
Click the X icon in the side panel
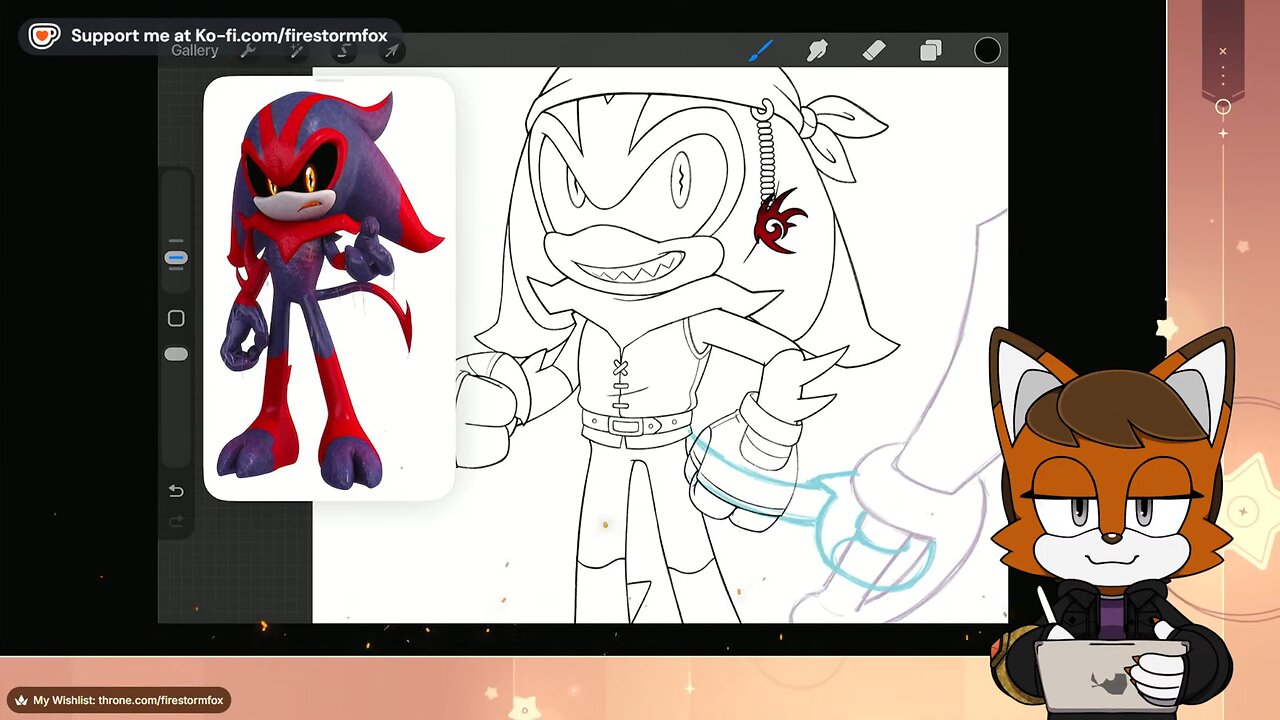(1222, 51)
